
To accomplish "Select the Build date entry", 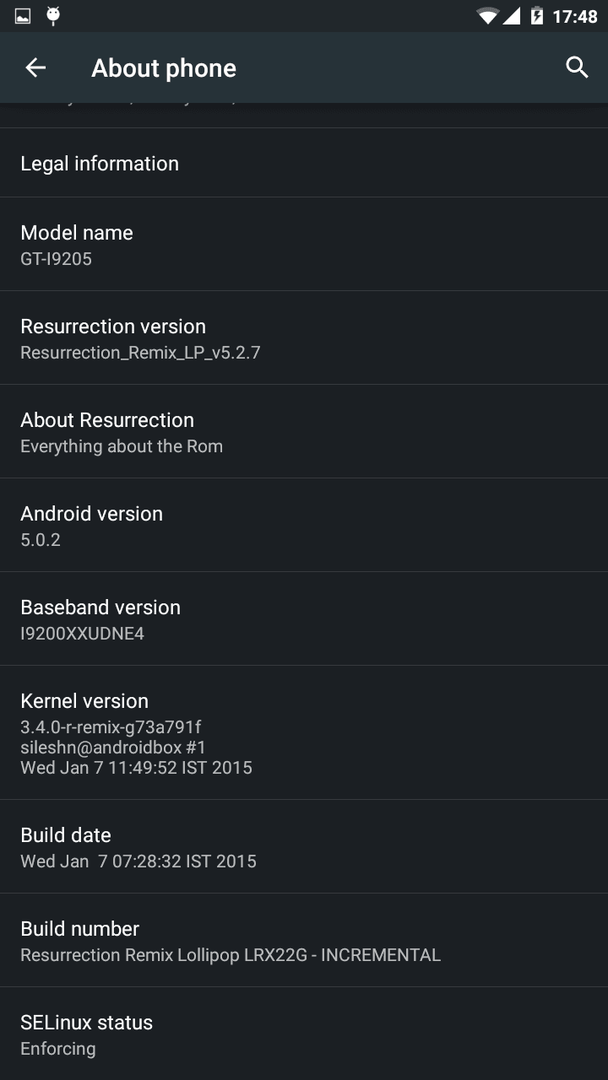I will click(x=304, y=847).
